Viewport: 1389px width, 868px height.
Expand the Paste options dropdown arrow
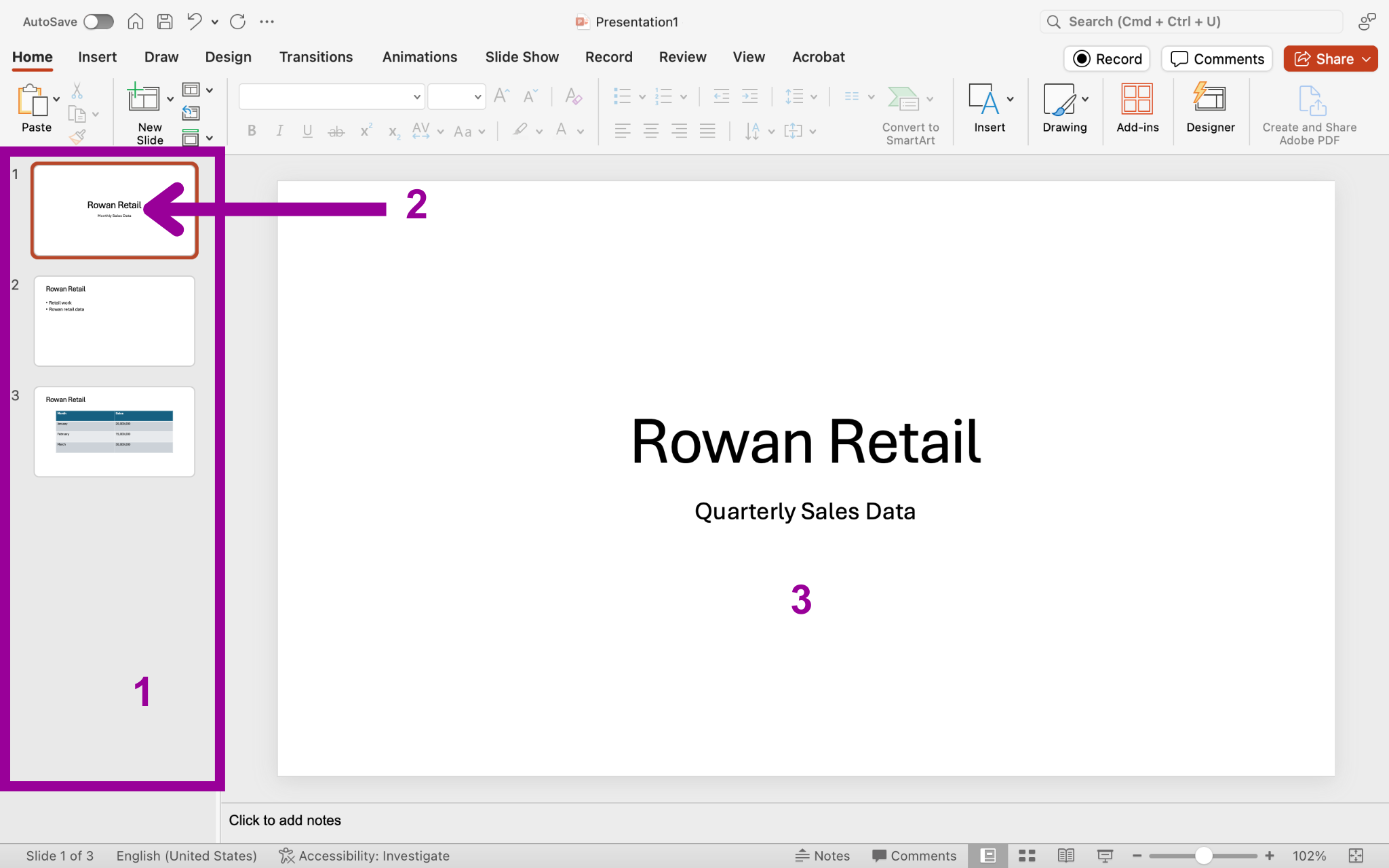[56, 99]
